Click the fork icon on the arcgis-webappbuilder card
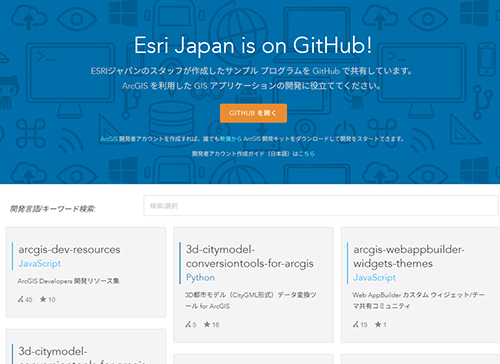The image size is (500, 364). click(356, 324)
